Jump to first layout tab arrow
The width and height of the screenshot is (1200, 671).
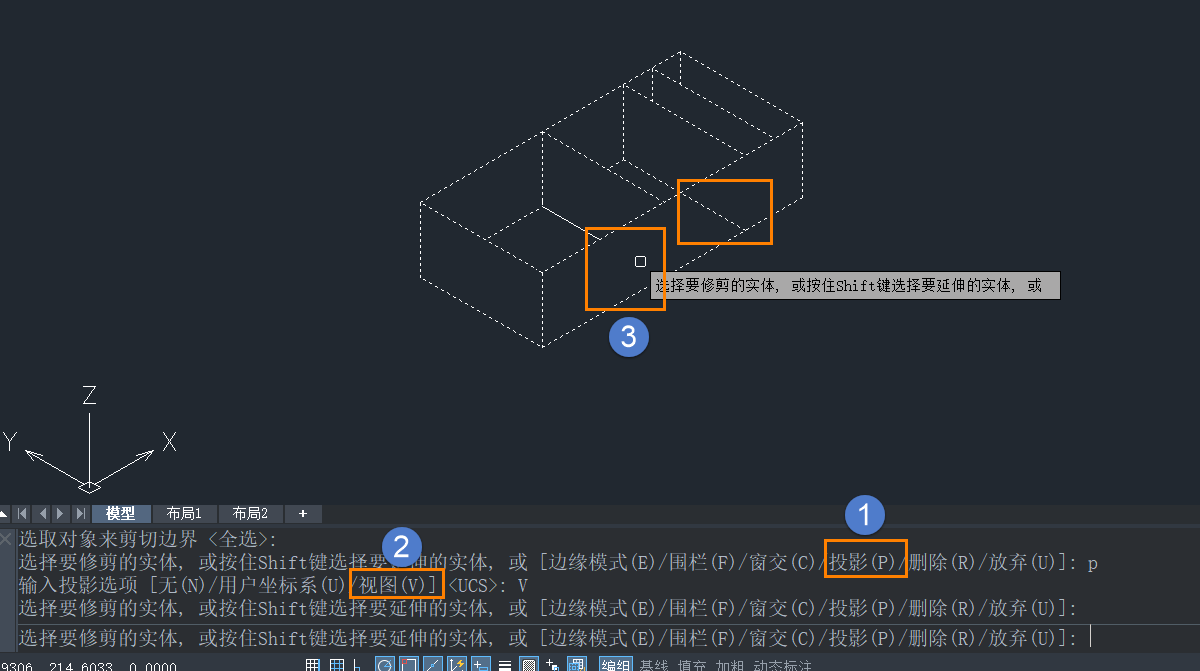point(22,513)
